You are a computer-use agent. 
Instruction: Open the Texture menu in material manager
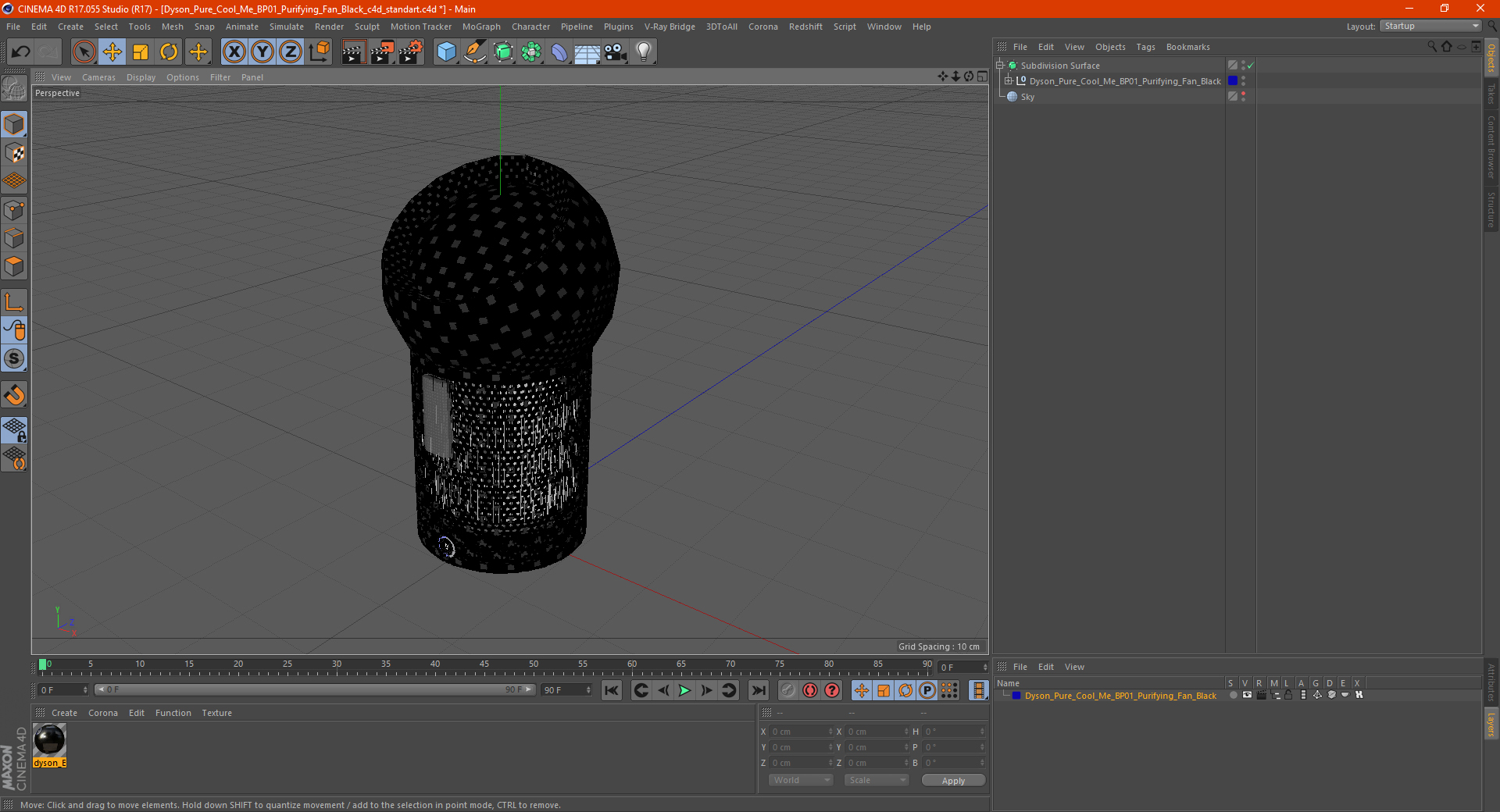pyautogui.click(x=216, y=713)
